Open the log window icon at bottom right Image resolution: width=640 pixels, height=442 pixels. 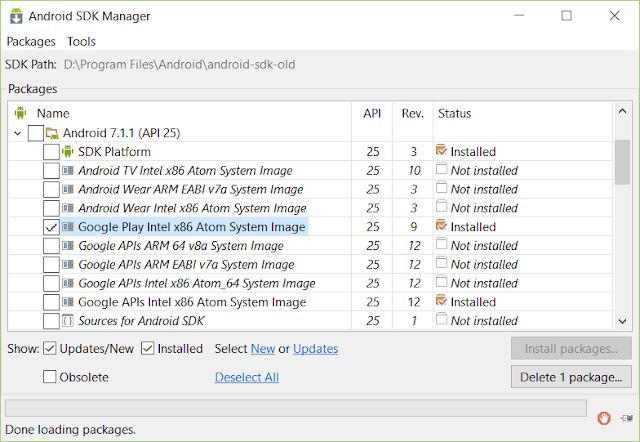(627, 418)
